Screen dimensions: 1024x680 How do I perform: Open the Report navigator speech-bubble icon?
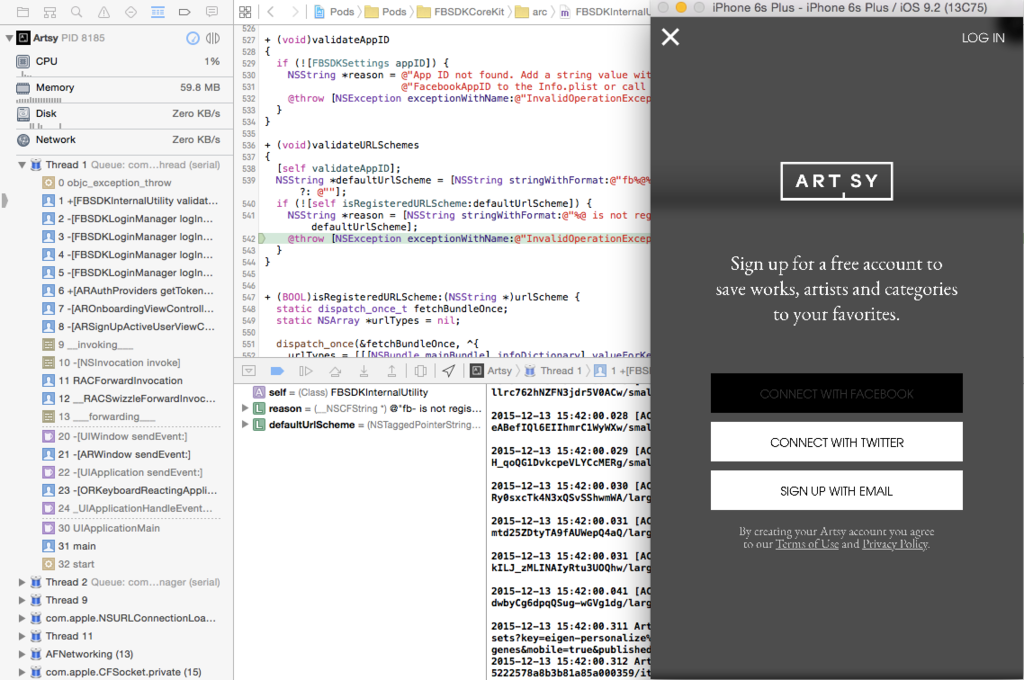212,12
